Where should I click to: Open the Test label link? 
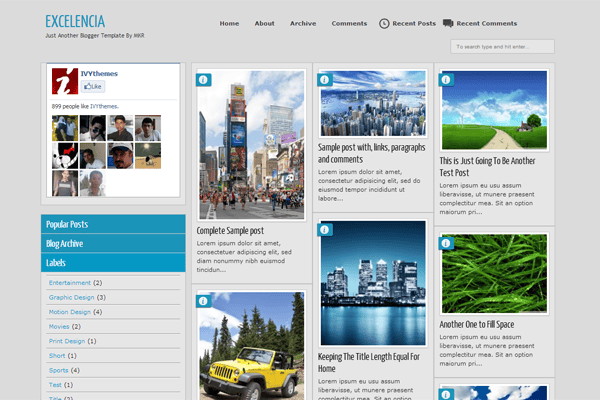(55, 385)
